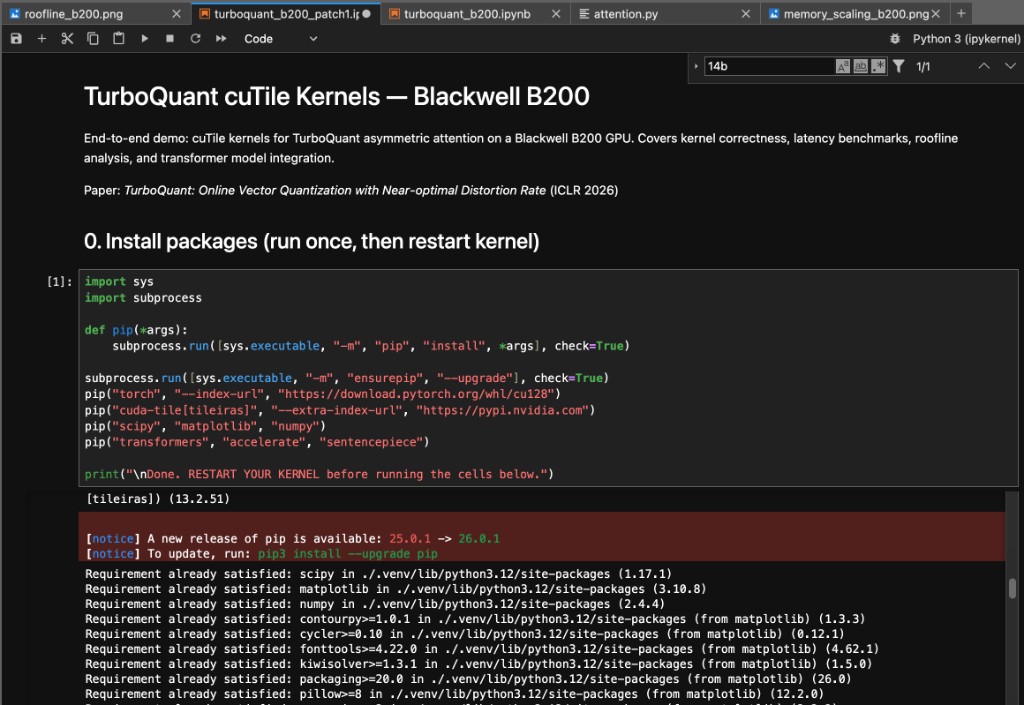Expand the replace field arrow in search
Viewport: 1024px width, 705px height.
pos(696,66)
